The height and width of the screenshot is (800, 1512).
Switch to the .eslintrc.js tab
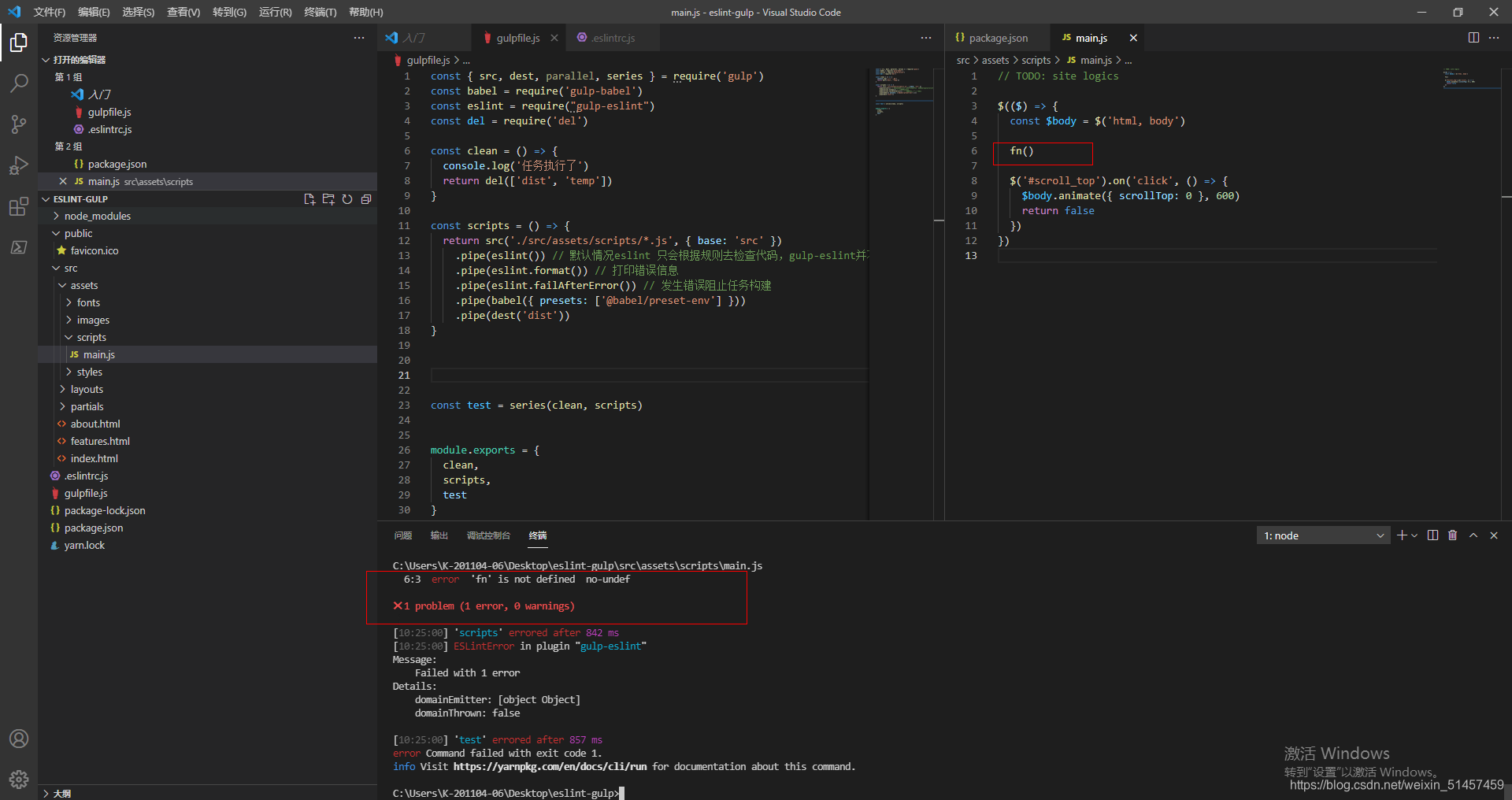click(613, 38)
